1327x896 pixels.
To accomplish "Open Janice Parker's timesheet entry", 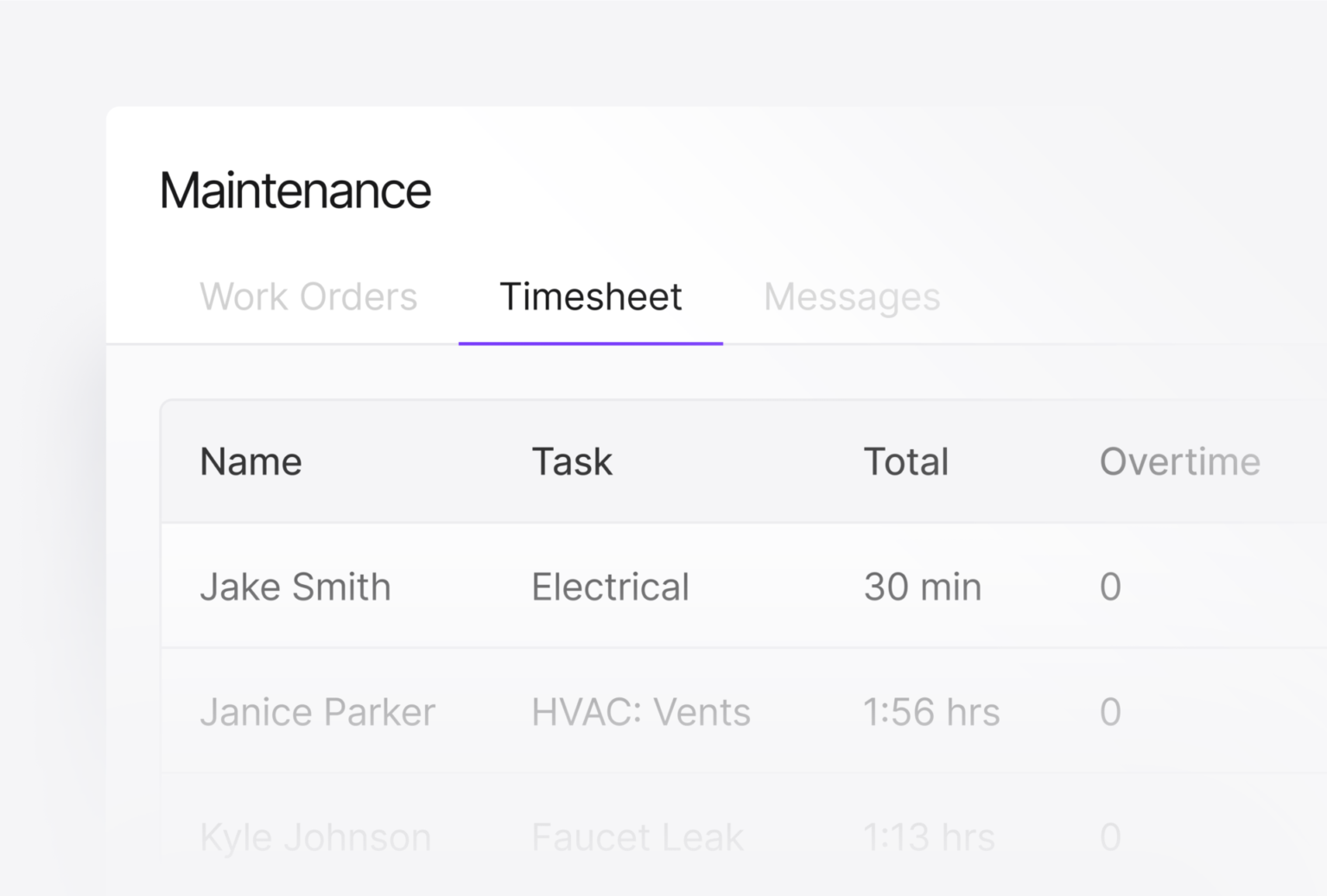I will point(317,712).
